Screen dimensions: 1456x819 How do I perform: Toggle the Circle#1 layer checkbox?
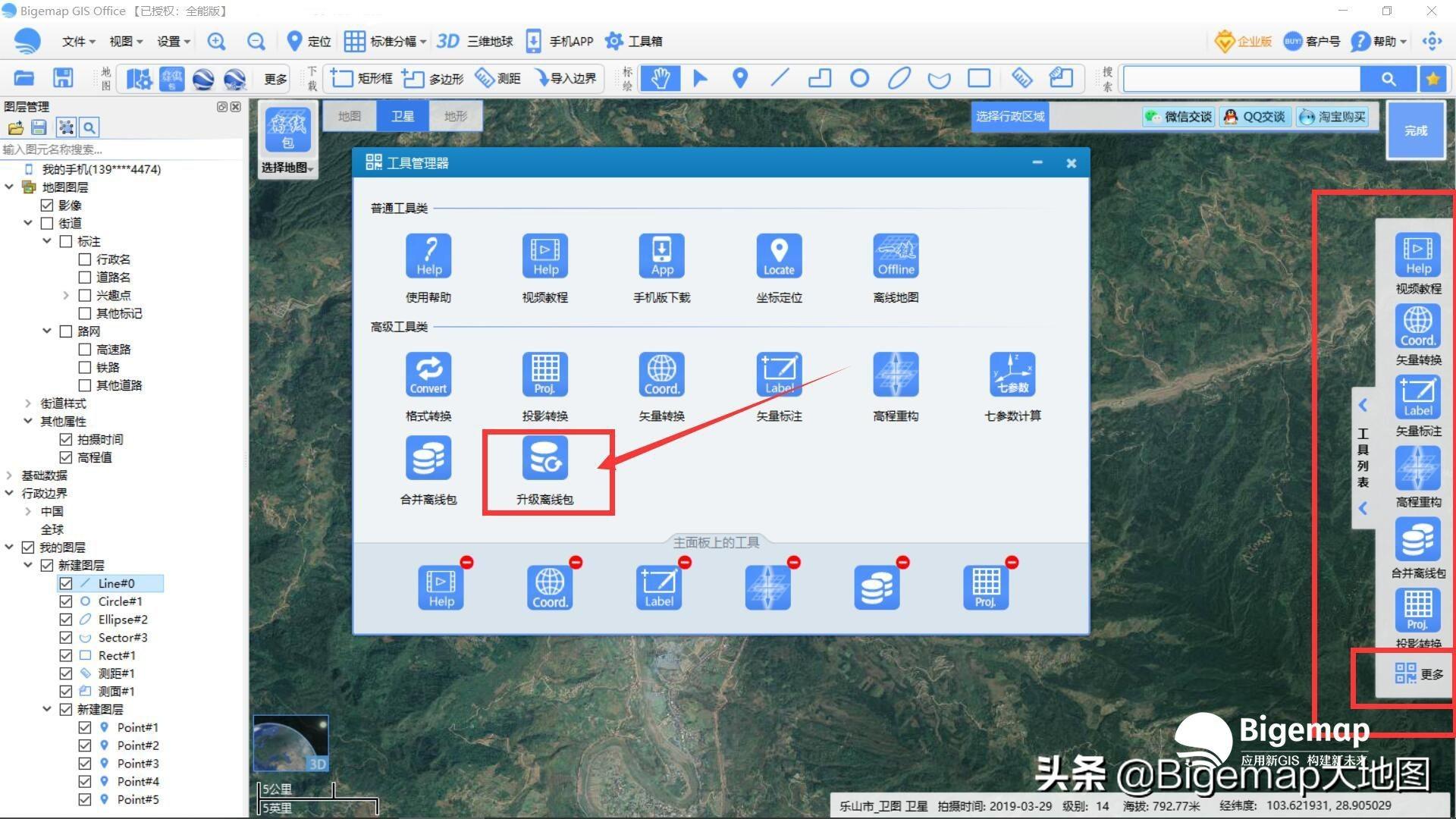coord(66,601)
